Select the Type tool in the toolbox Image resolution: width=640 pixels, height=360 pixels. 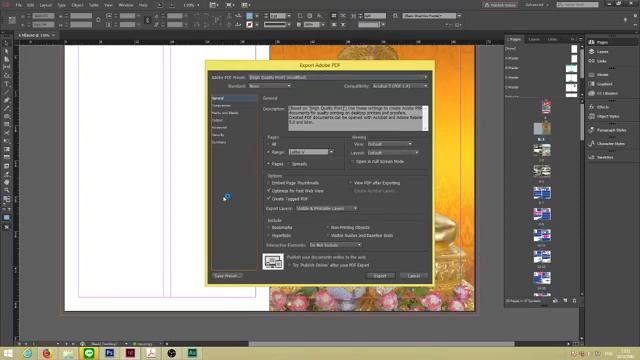pyautogui.click(x=7, y=84)
